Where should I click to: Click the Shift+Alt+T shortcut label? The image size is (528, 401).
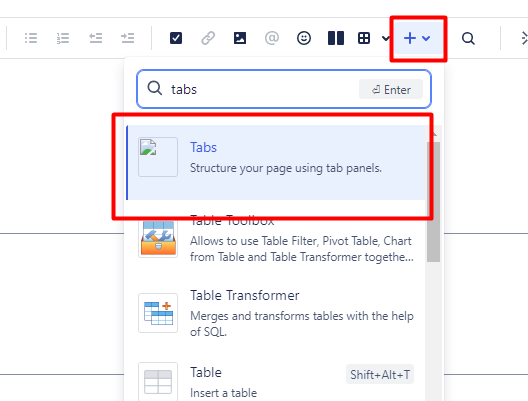coord(380,374)
